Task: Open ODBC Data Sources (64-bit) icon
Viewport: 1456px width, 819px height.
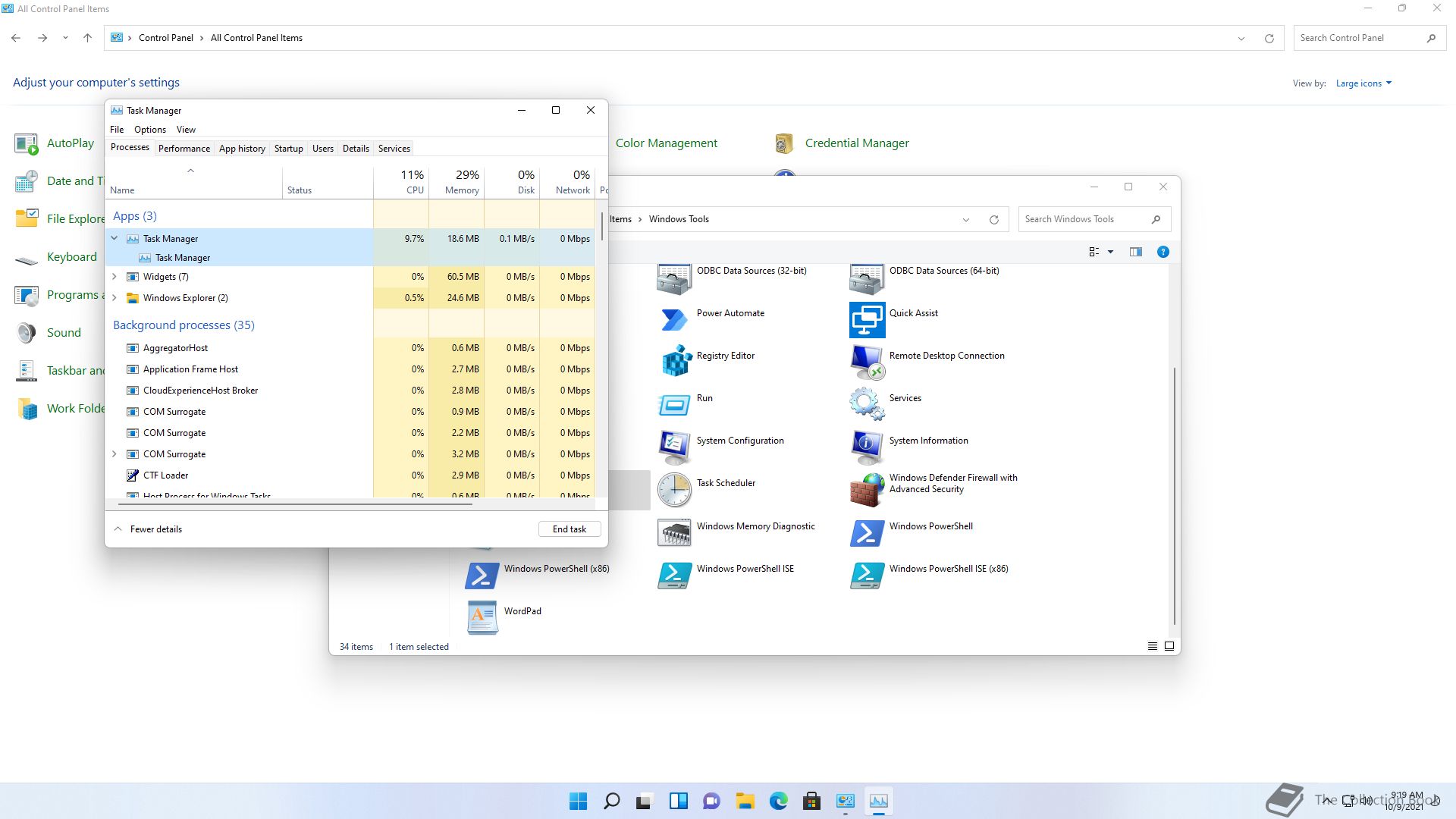Action: tap(867, 280)
